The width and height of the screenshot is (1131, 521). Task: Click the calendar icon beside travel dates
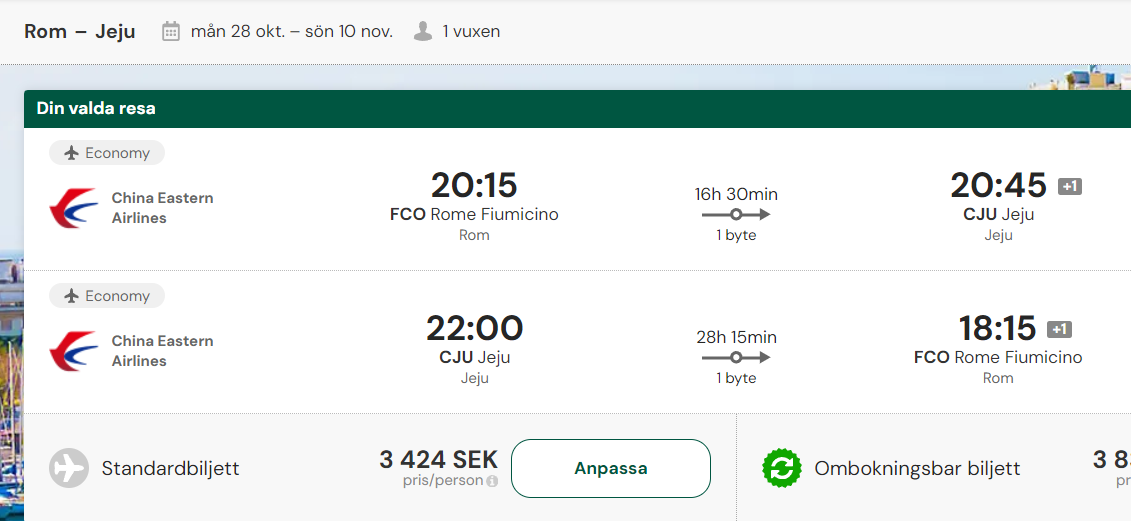point(171,31)
